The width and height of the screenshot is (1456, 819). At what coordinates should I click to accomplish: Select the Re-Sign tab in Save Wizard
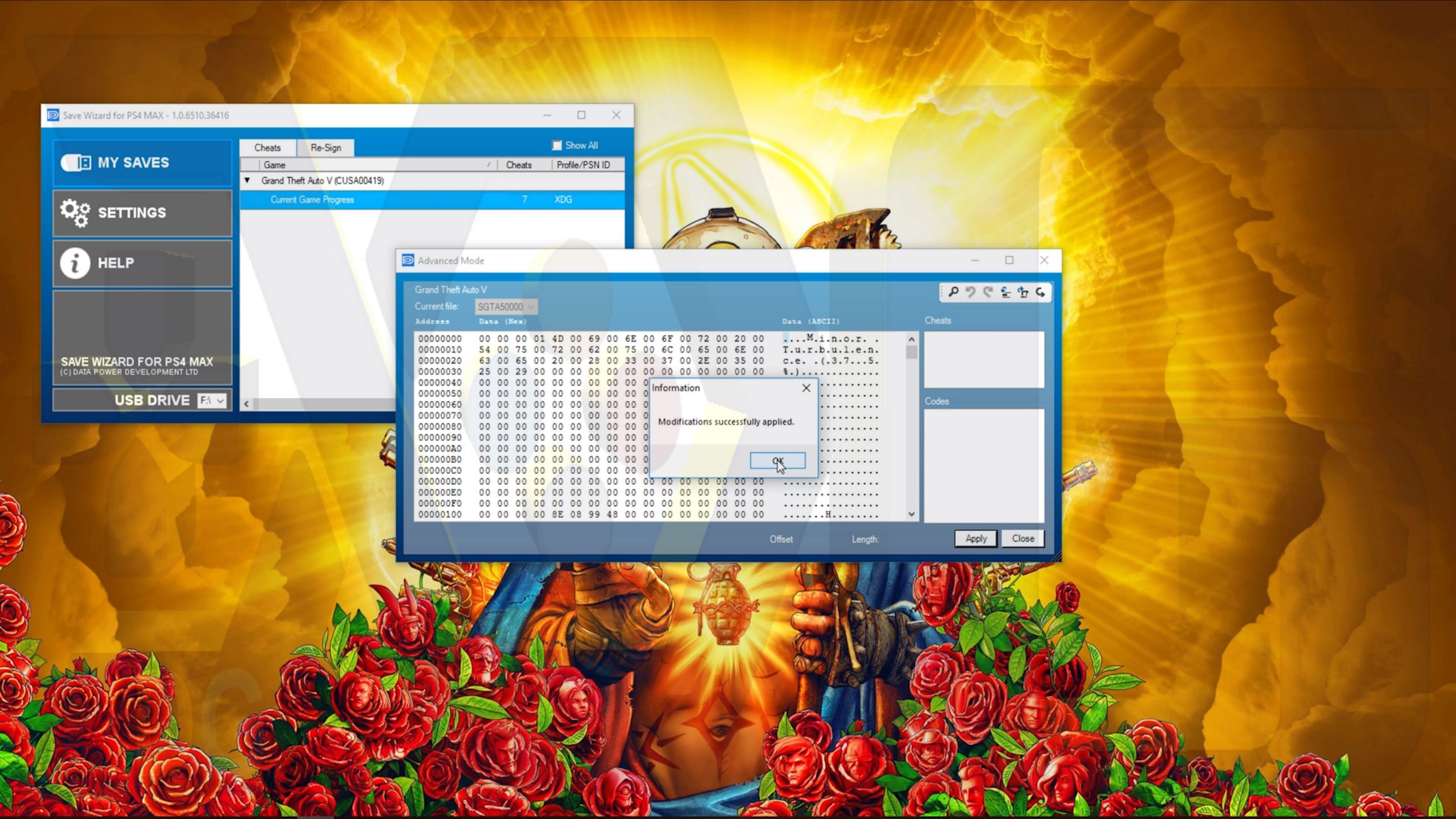click(x=325, y=147)
